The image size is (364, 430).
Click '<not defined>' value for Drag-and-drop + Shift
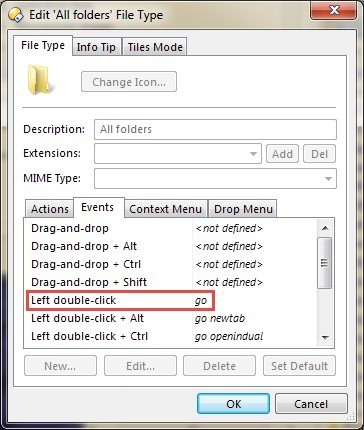pos(229,282)
